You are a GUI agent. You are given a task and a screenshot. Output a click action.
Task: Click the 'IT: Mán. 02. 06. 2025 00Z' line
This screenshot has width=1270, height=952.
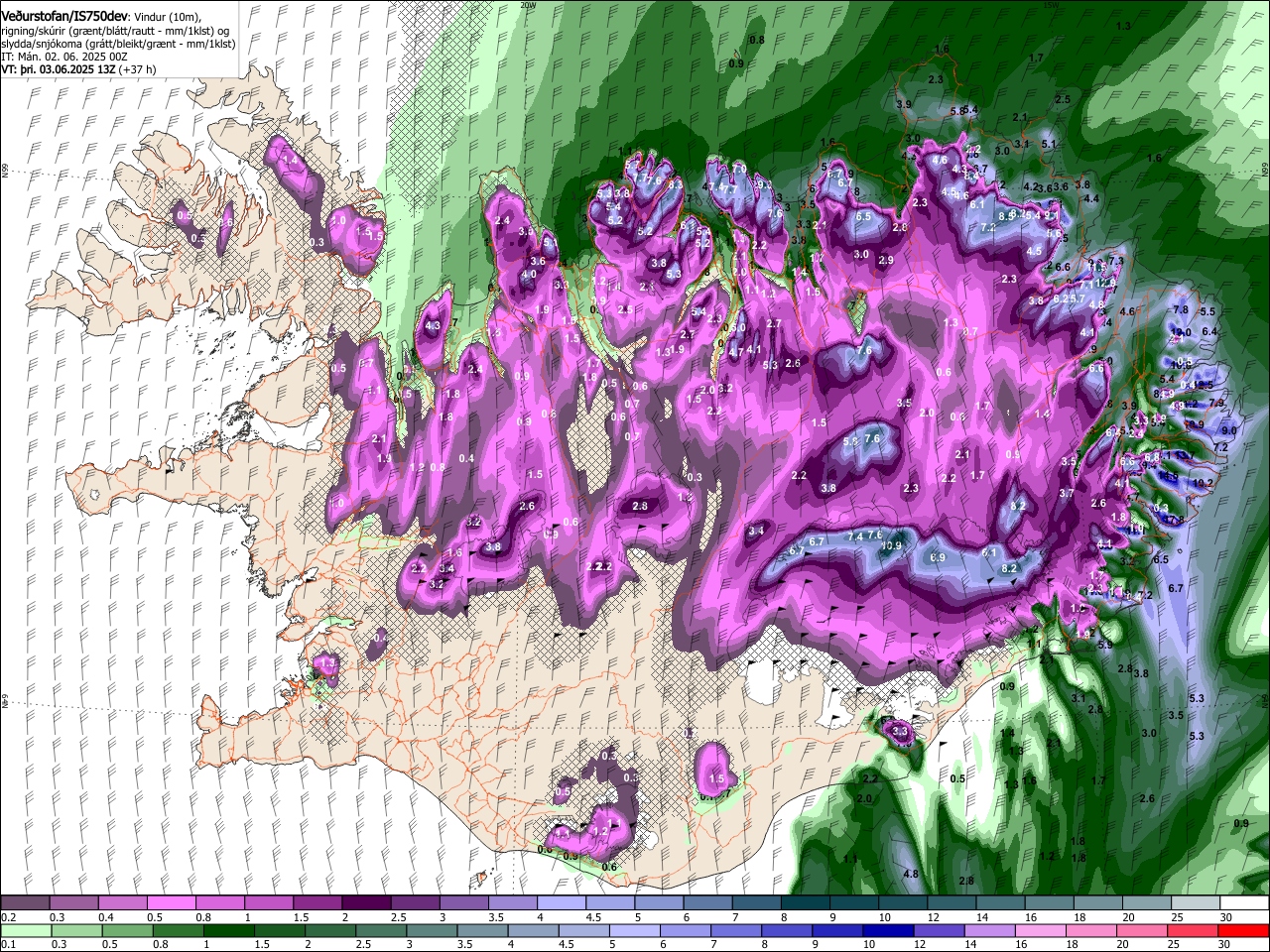point(63,58)
